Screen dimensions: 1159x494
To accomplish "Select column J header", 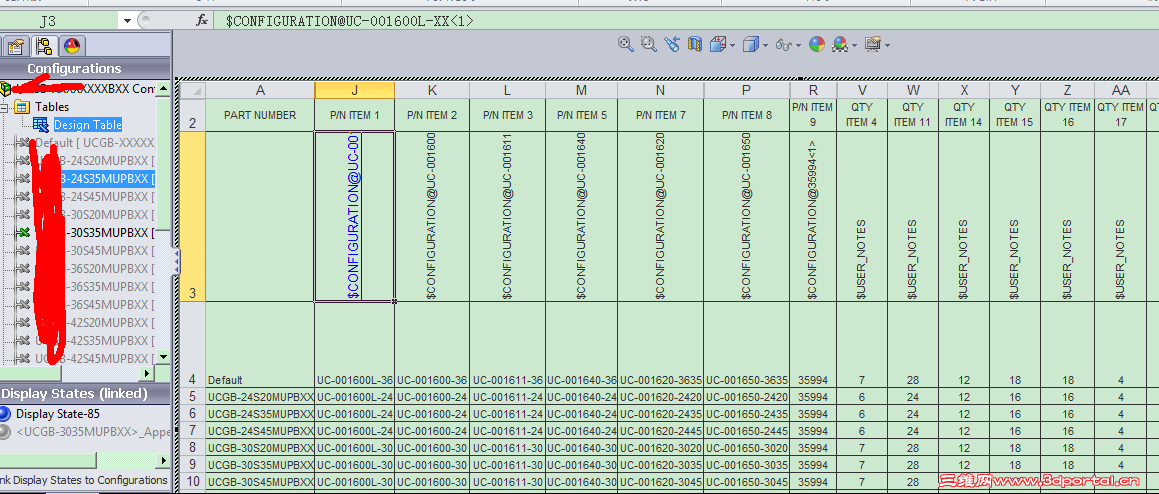I will pyautogui.click(x=354, y=90).
